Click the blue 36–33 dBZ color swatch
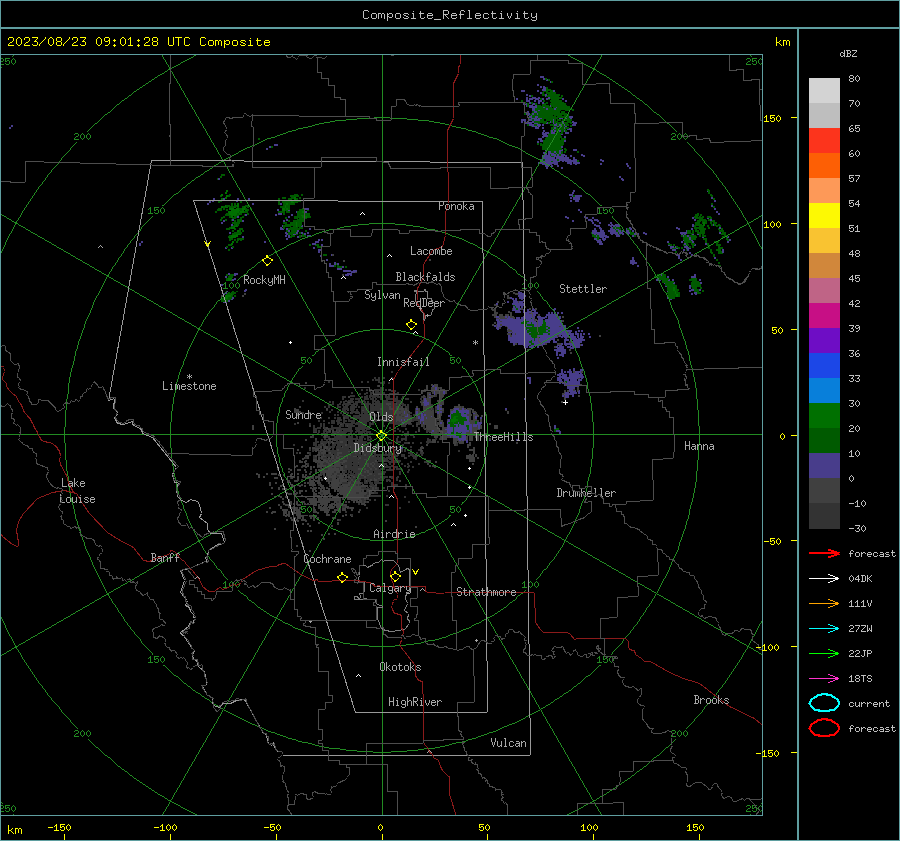The height and width of the screenshot is (841, 900). (824, 366)
